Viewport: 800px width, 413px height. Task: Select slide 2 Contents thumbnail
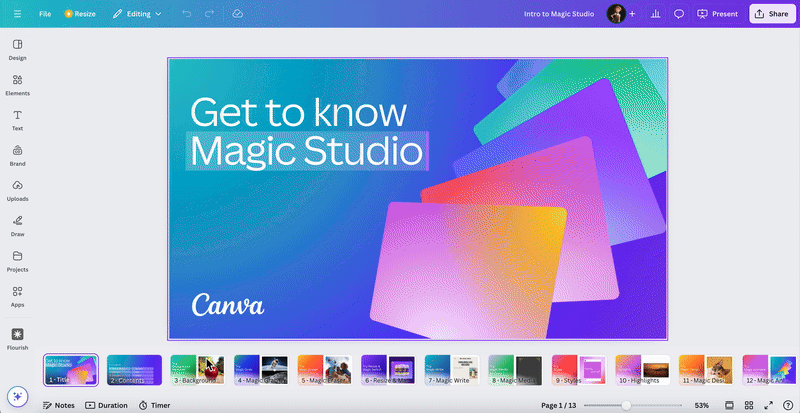(134, 370)
